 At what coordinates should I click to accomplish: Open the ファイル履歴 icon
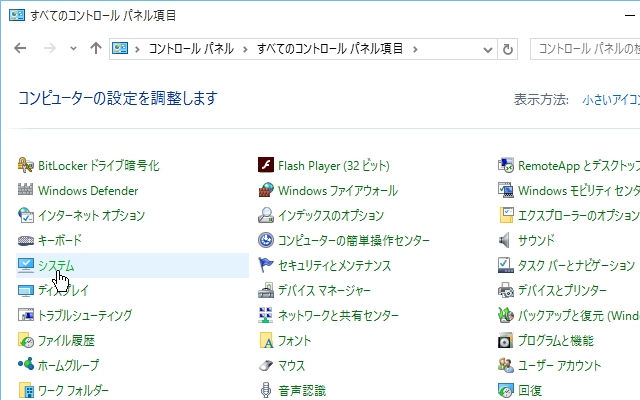click(26, 340)
